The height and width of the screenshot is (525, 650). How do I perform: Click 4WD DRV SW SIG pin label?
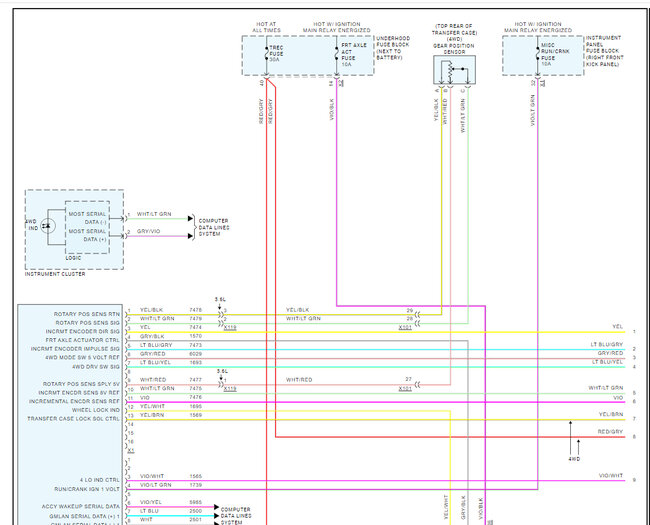[96, 367]
